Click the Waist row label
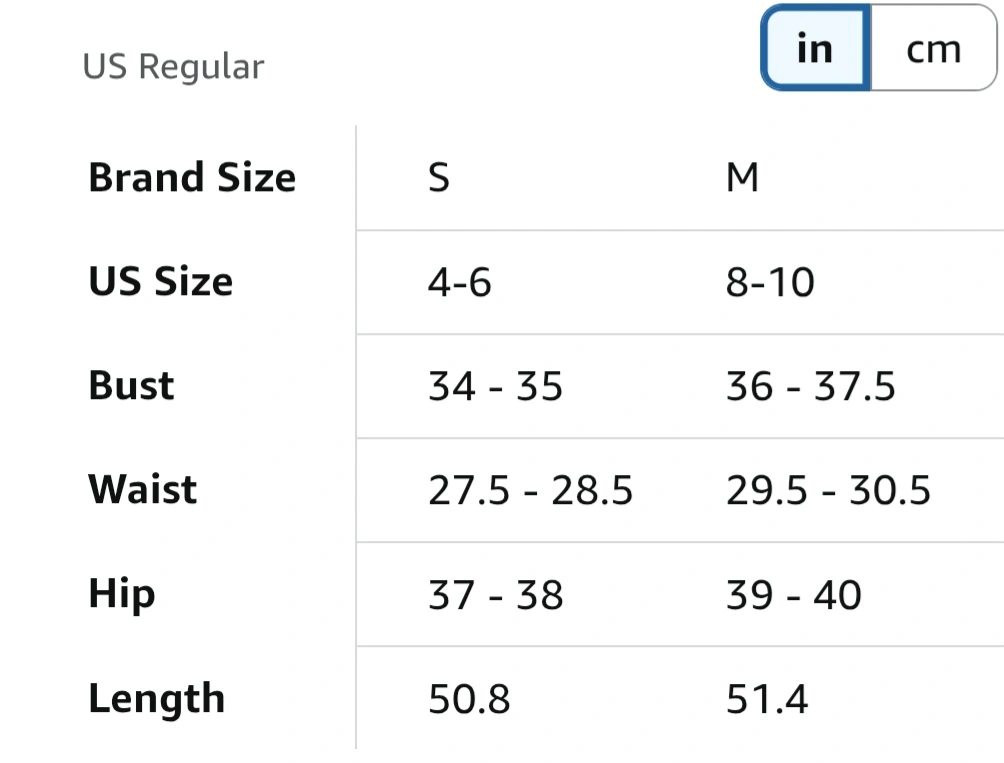 tap(142, 490)
